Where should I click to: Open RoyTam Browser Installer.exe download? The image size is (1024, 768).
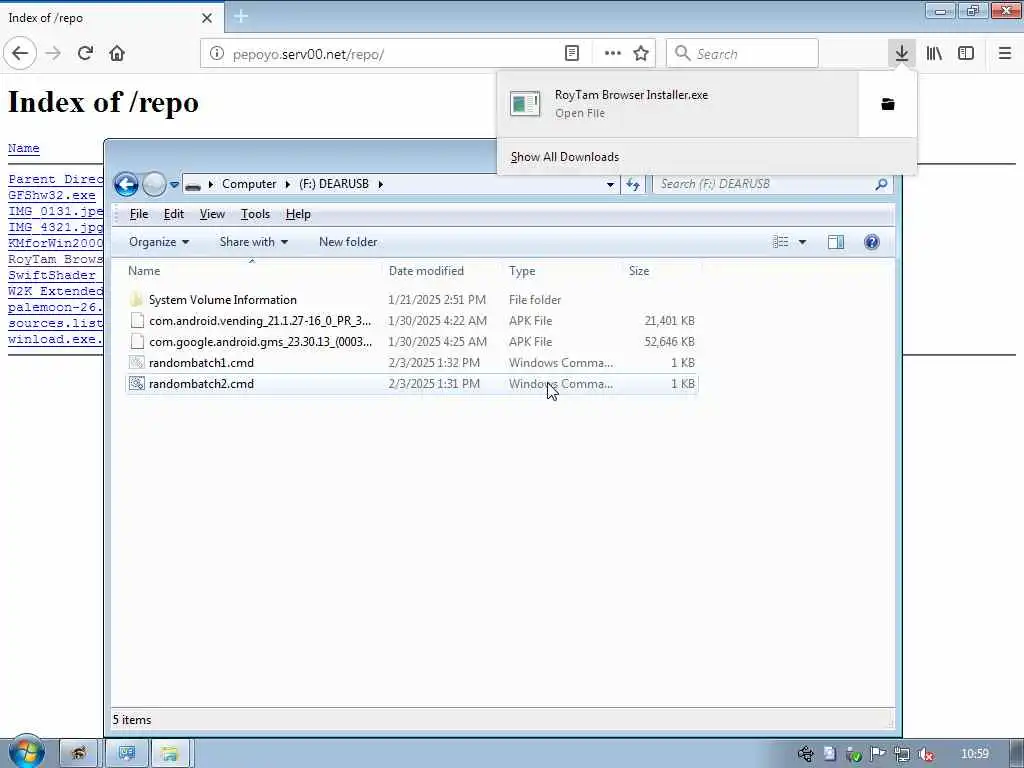click(x=677, y=104)
